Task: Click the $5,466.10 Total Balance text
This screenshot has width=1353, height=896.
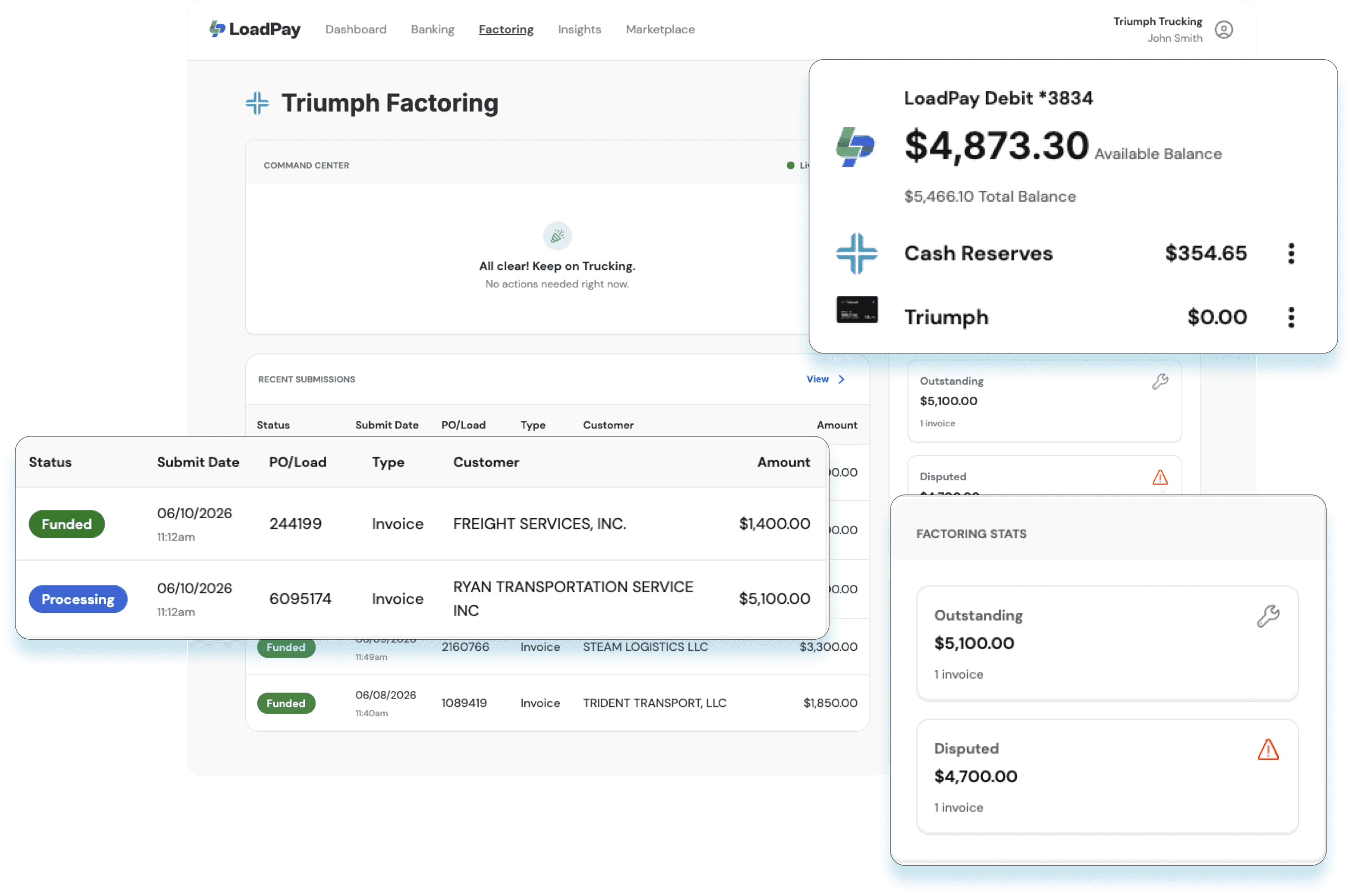Action: 989,197
